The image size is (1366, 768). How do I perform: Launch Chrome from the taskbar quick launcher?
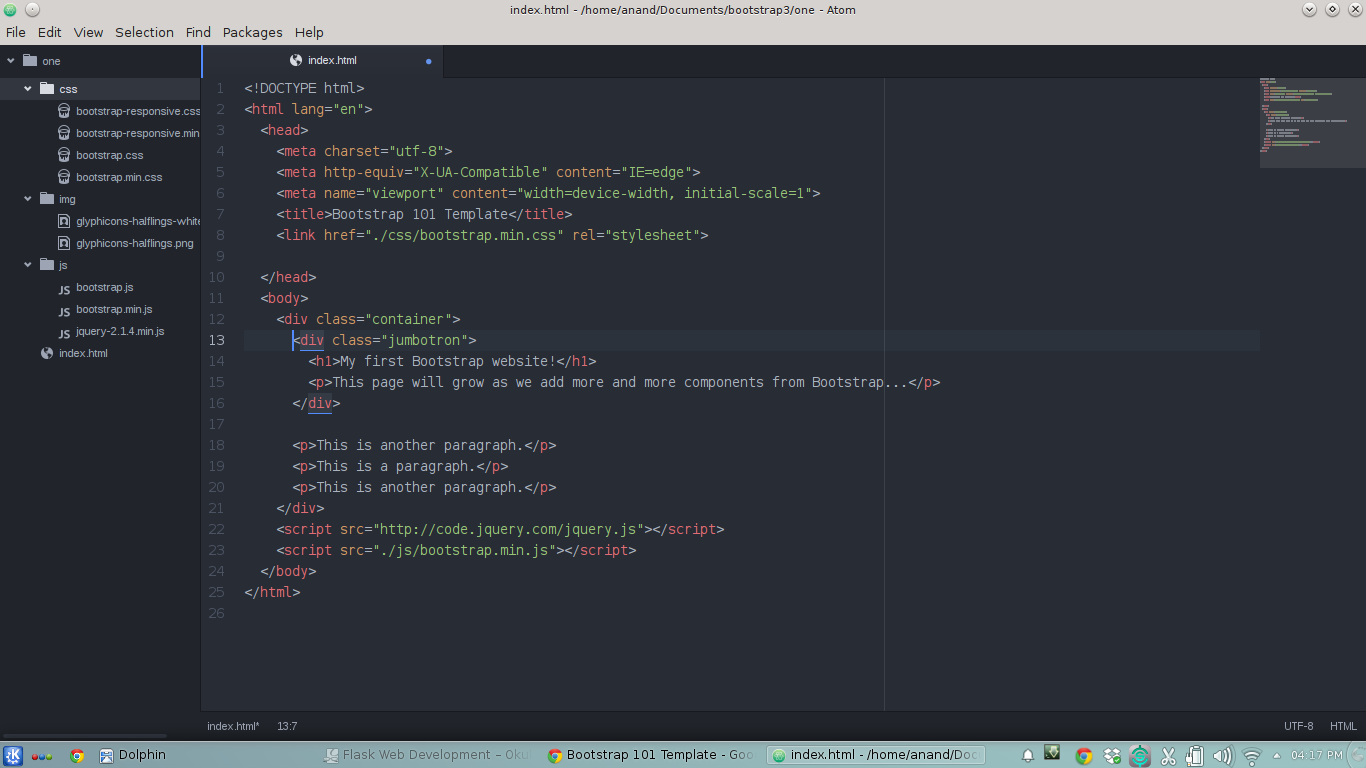pos(77,756)
